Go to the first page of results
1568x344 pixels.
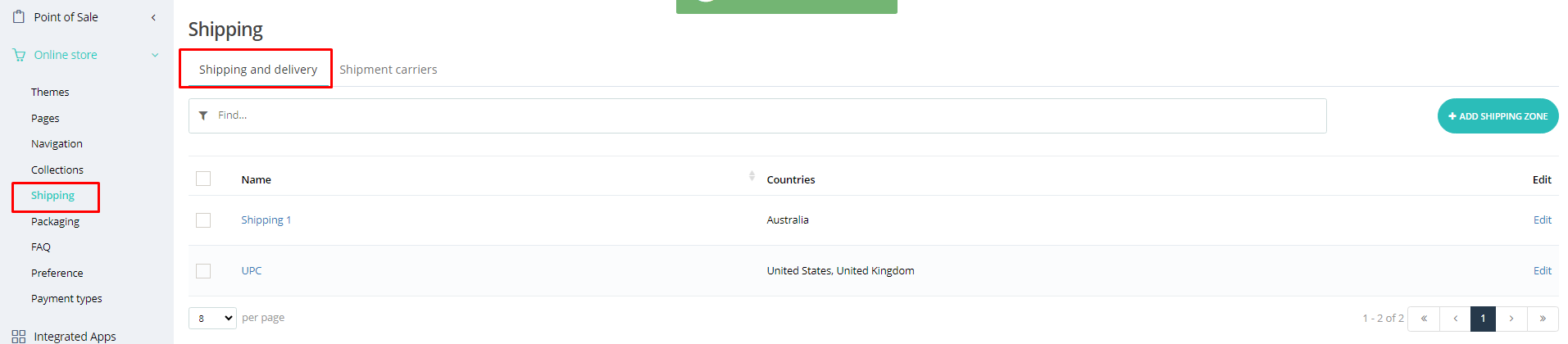(x=1424, y=319)
